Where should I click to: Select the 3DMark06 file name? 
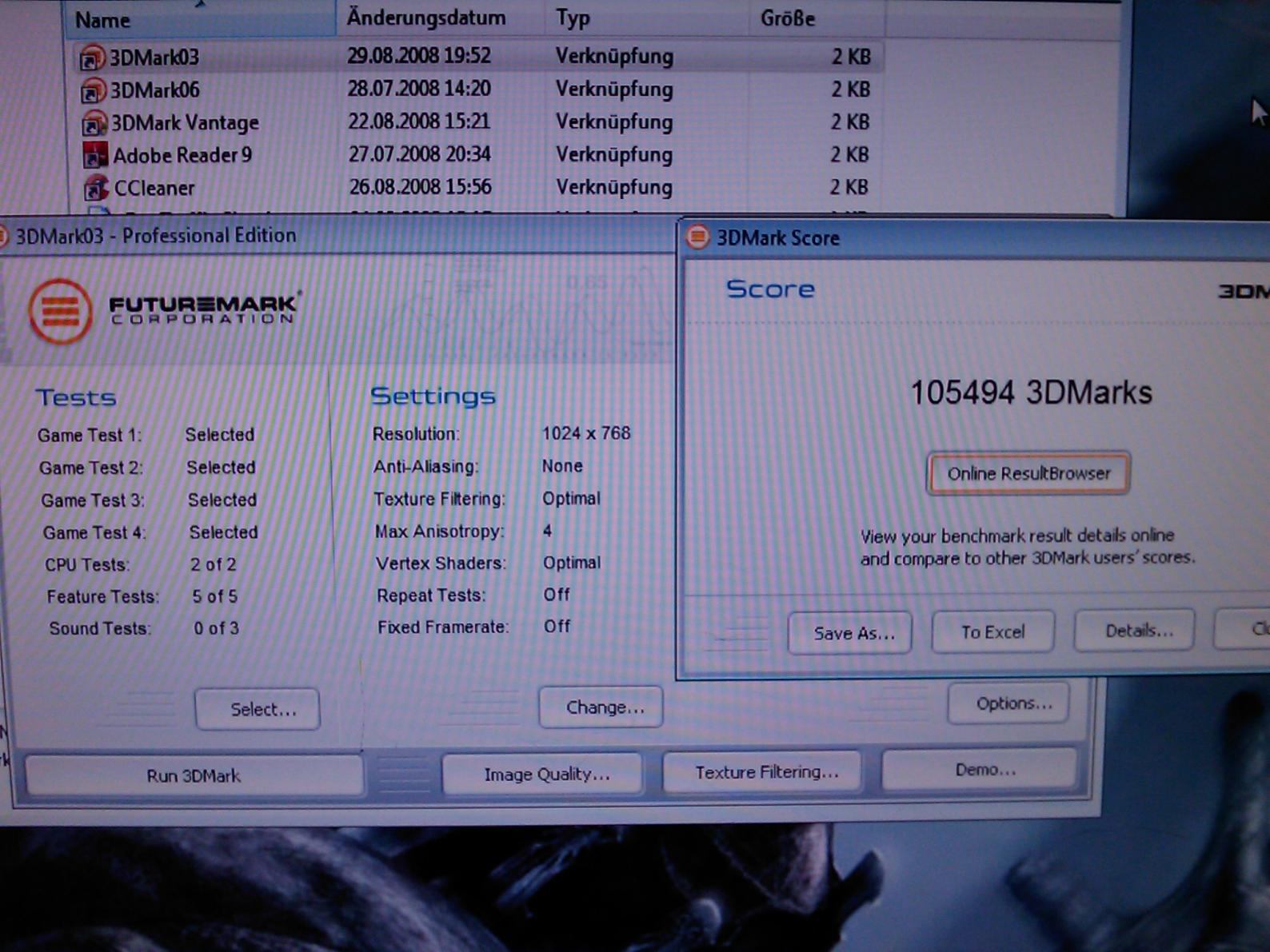tap(155, 90)
